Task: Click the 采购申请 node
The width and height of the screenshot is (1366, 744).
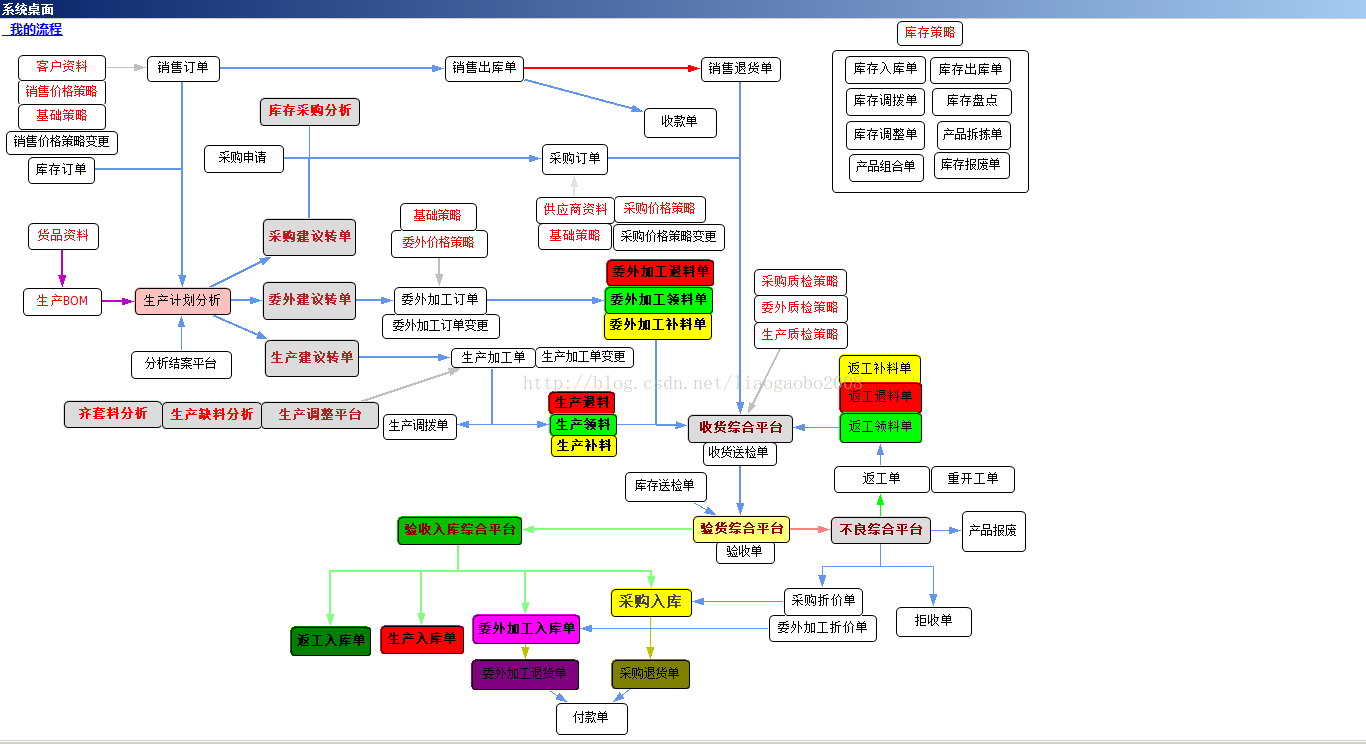Action: click(x=244, y=158)
